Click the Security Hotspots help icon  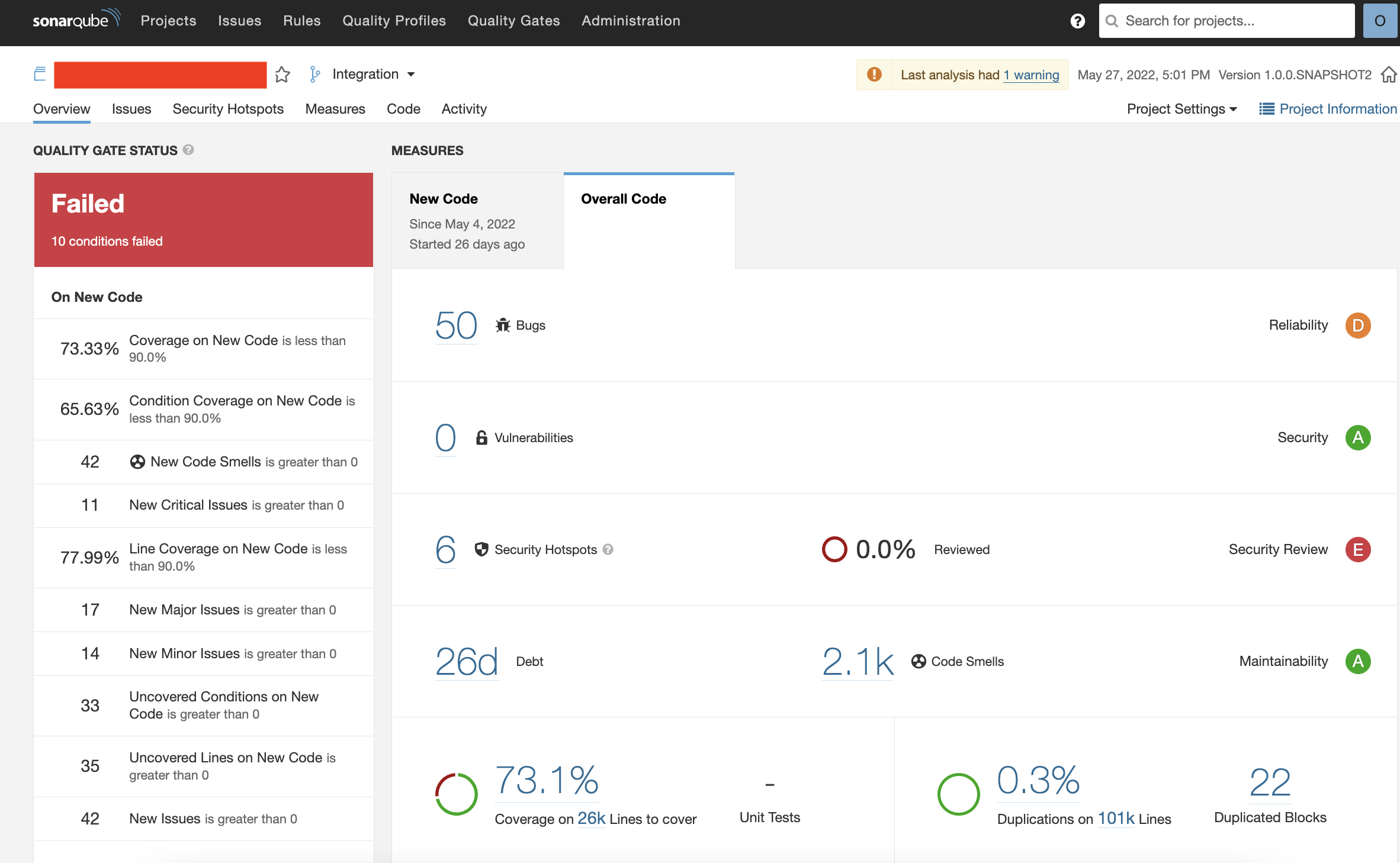pos(608,549)
